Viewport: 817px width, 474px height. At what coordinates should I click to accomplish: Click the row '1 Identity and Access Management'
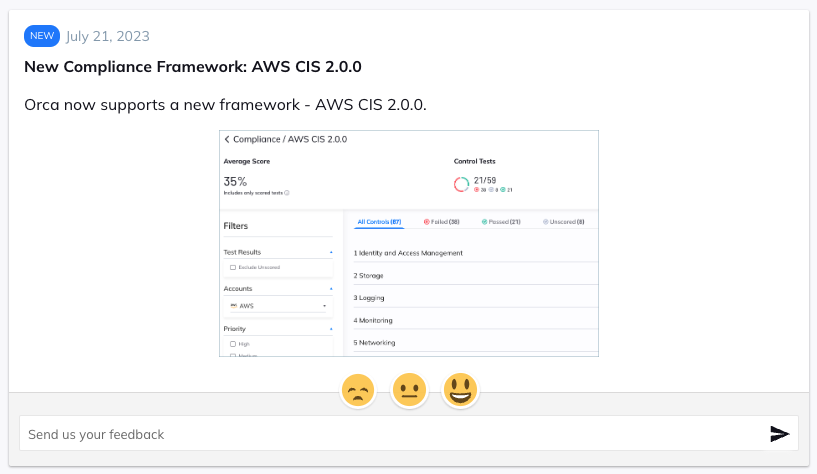pyautogui.click(x=475, y=253)
